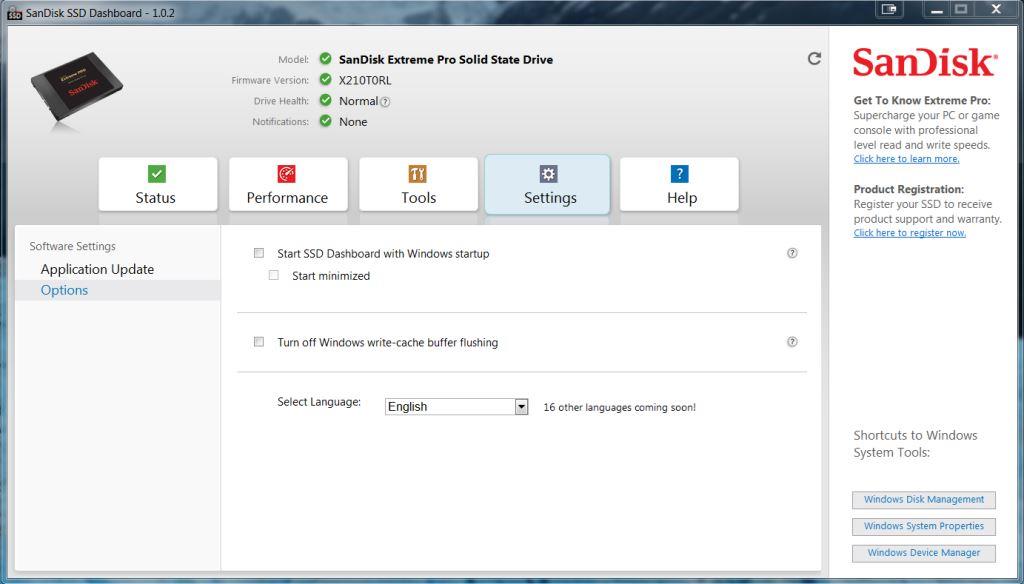Click the Software Settings heading
The height and width of the screenshot is (584, 1024).
pyautogui.click(x=72, y=246)
